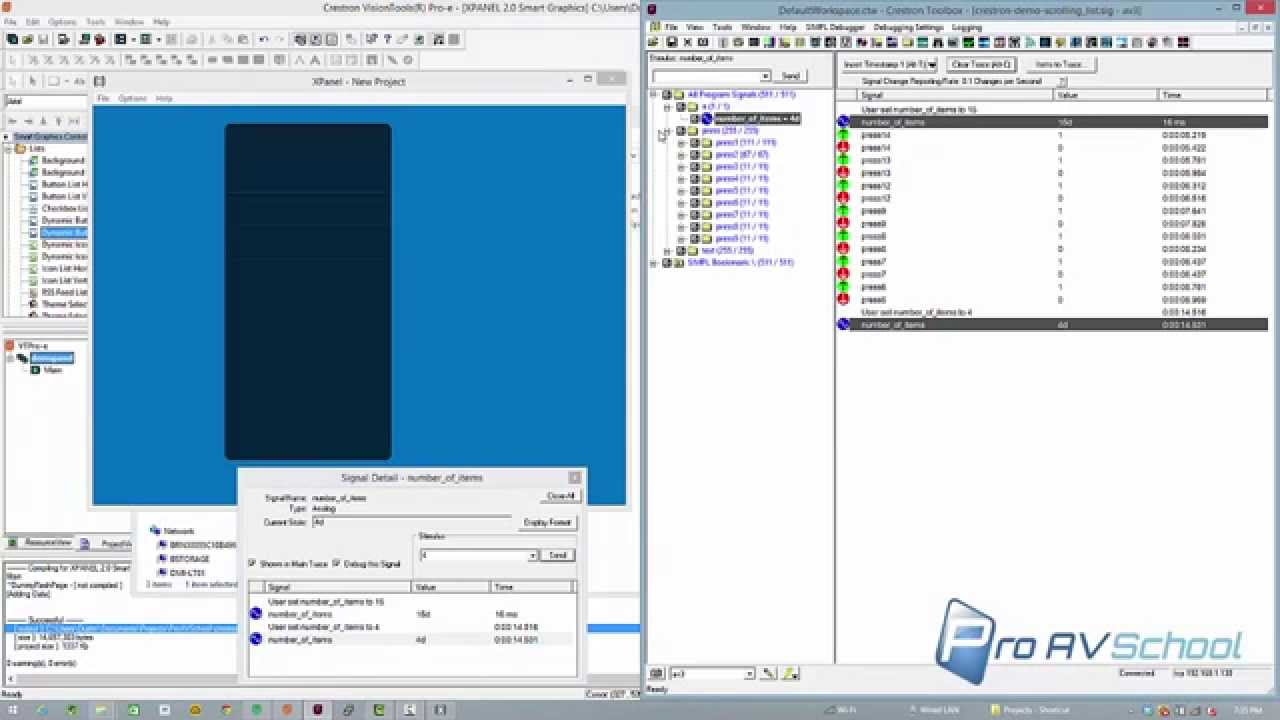Collapse the press (255 / 255) node
Screen dimensions: 1280x720
tap(667, 131)
